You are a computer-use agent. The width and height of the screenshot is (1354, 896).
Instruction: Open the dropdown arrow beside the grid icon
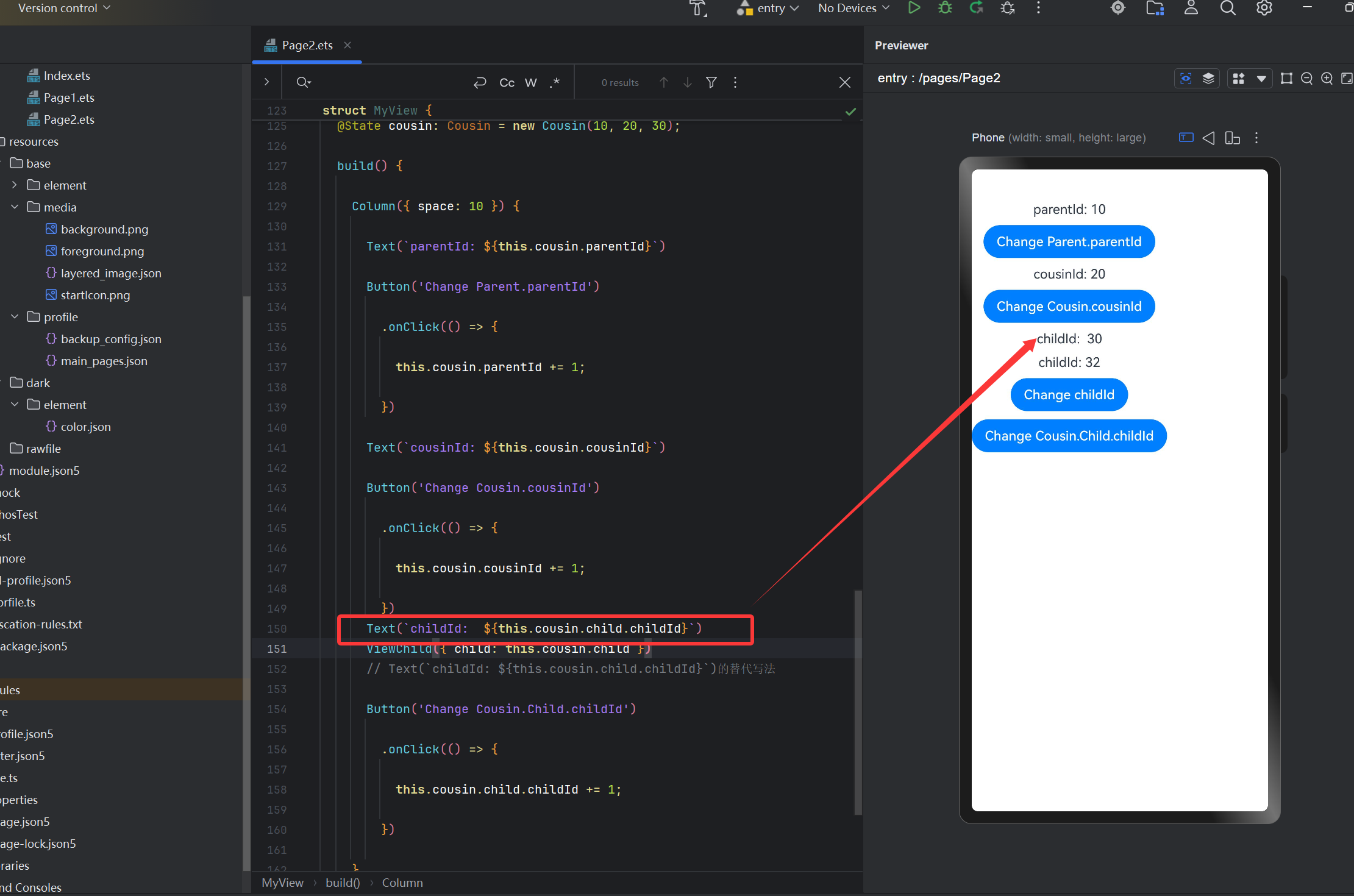[x=1261, y=79]
